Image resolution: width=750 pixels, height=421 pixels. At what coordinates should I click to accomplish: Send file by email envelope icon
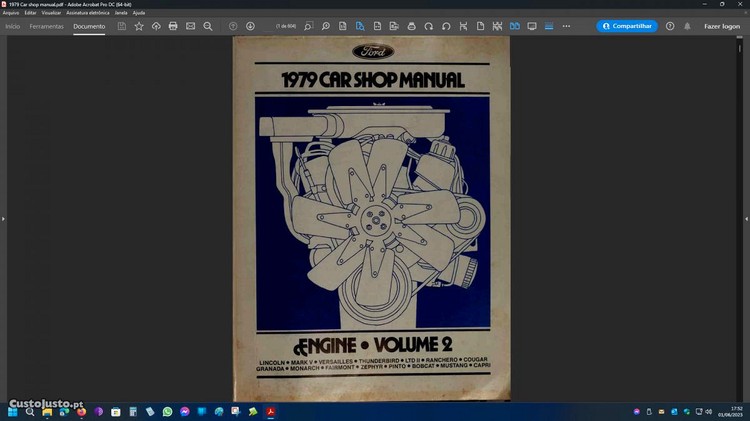click(x=190, y=26)
